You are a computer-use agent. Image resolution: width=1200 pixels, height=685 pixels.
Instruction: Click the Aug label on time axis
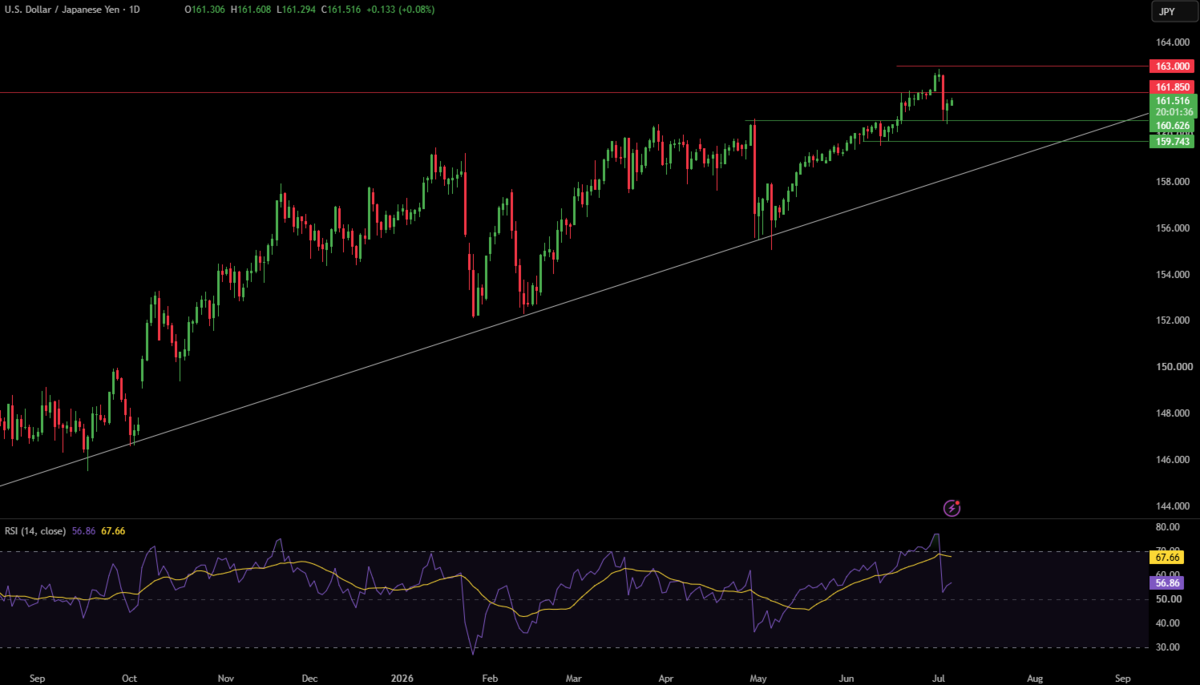pyautogui.click(x=1035, y=677)
